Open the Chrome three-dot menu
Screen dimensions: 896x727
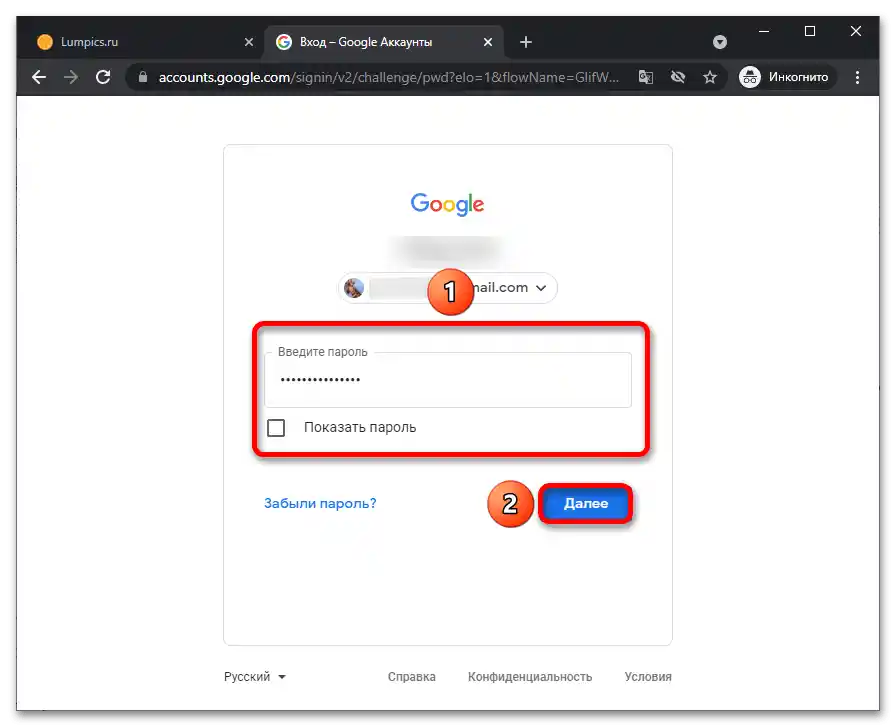(x=857, y=77)
